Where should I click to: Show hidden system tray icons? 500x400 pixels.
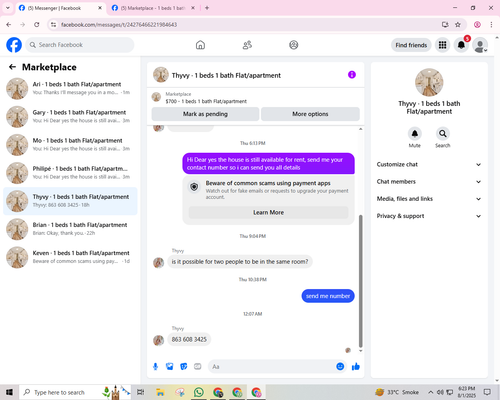431,392
